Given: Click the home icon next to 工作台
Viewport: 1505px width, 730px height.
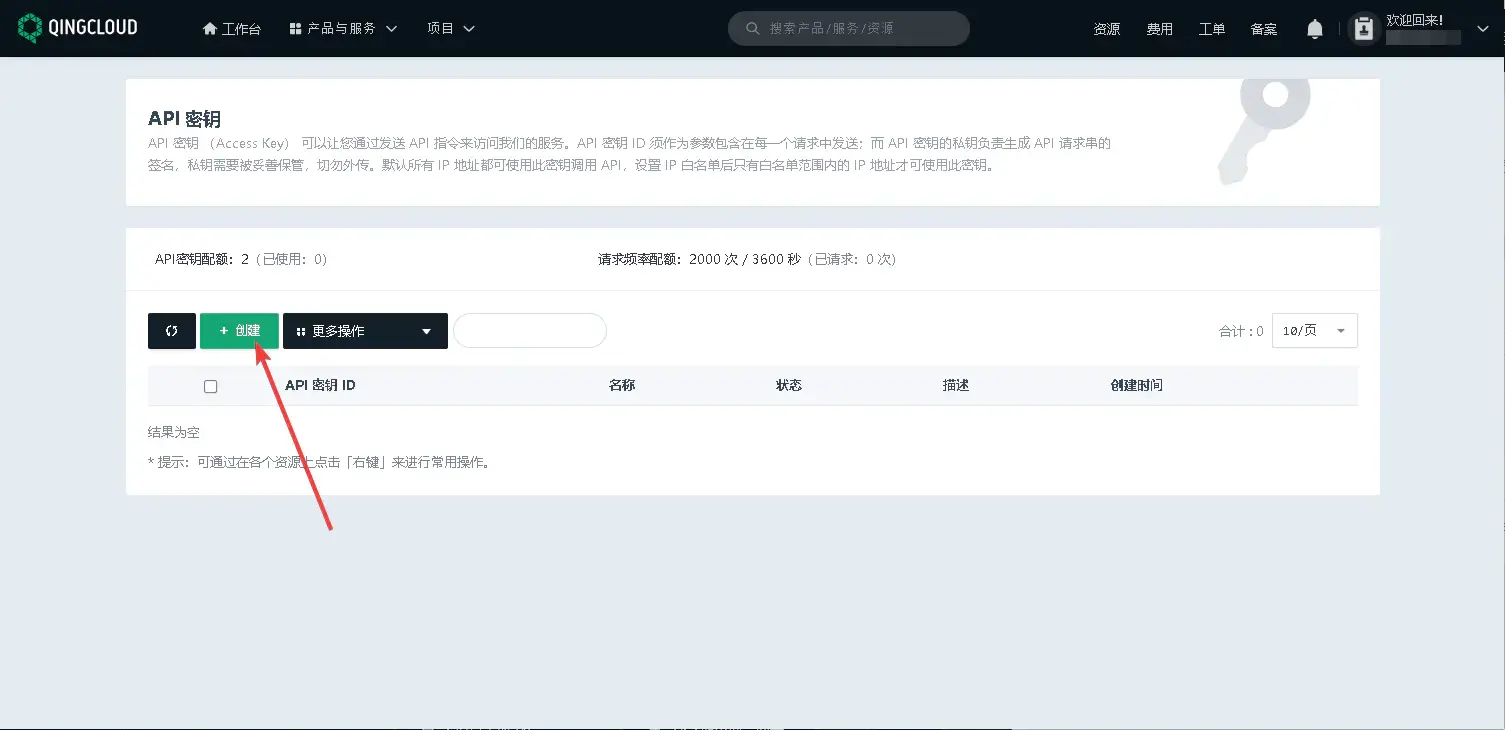Looking at the screenshot, I should pos(208,27).
